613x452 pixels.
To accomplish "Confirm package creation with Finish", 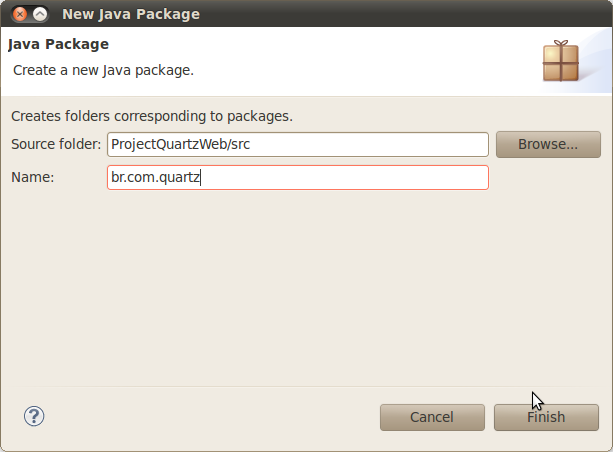I will point(546,417).
